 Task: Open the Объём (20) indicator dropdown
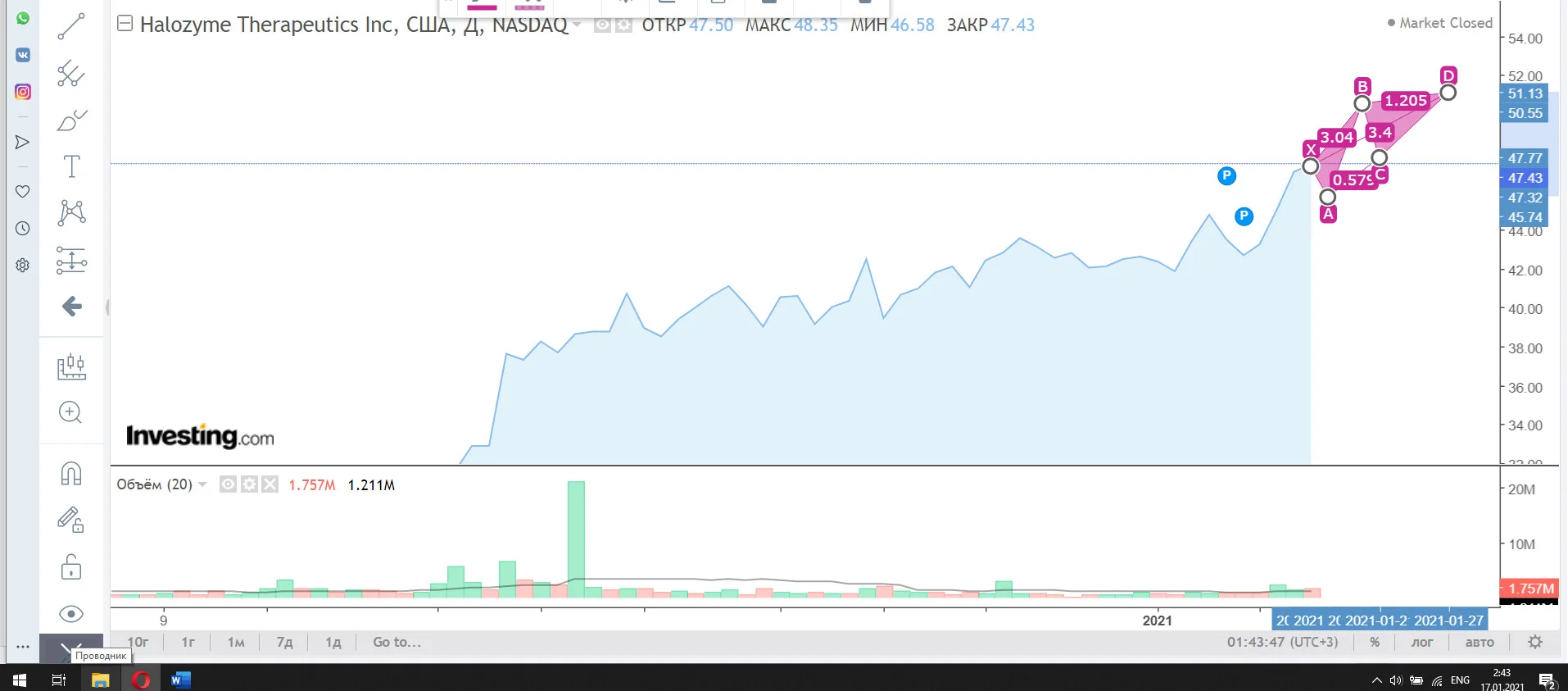(202, 484)
